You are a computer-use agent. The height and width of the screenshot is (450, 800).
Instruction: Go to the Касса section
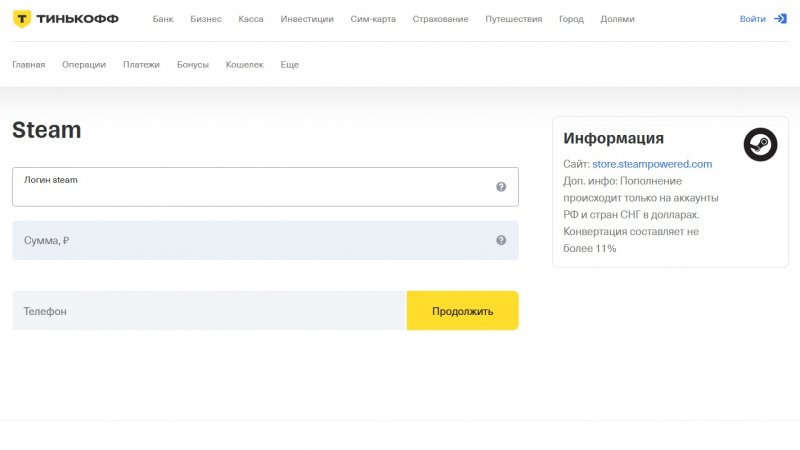coord(251,19)
